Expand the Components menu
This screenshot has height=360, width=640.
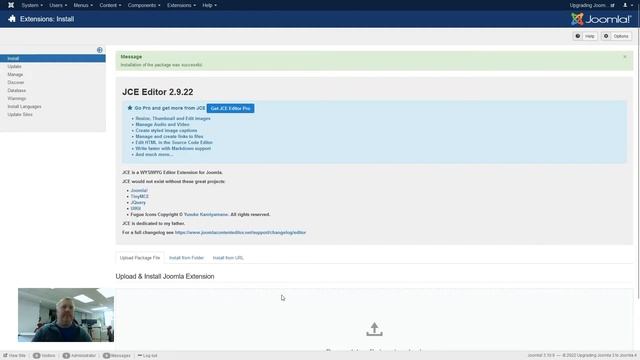pyautogui.click(x=144, y=5)
